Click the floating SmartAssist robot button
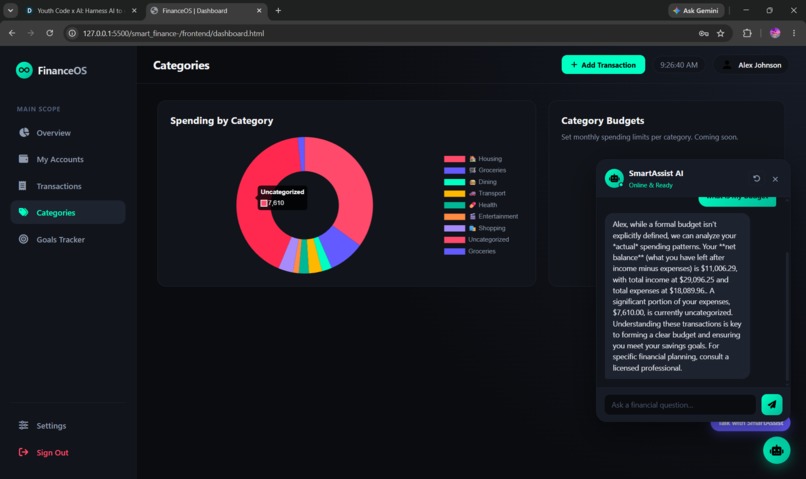This screenshot has width=806, height=479. [776, 450]
